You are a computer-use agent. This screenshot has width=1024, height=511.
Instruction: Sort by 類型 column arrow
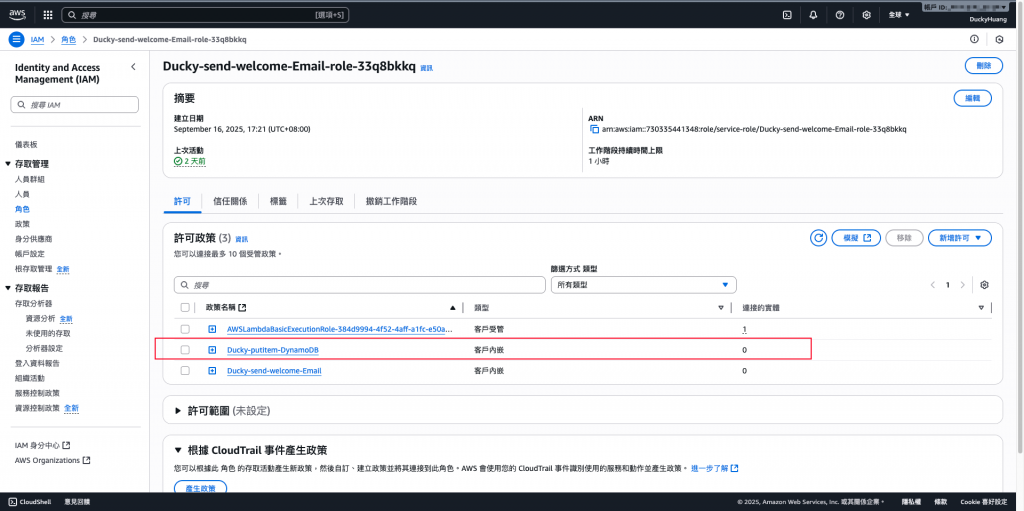pos(721,307)
